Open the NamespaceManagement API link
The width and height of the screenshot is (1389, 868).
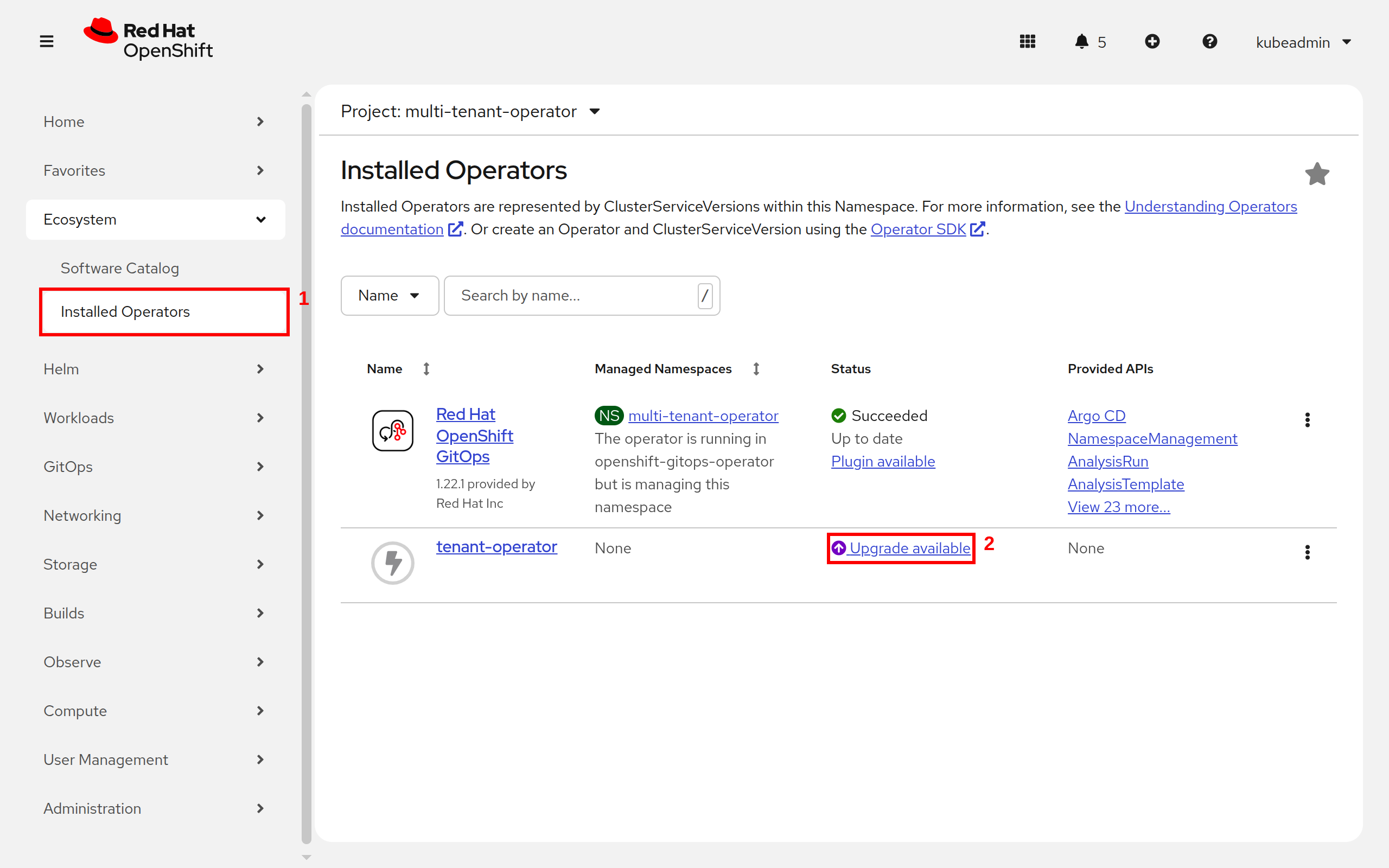(1152, 438)
